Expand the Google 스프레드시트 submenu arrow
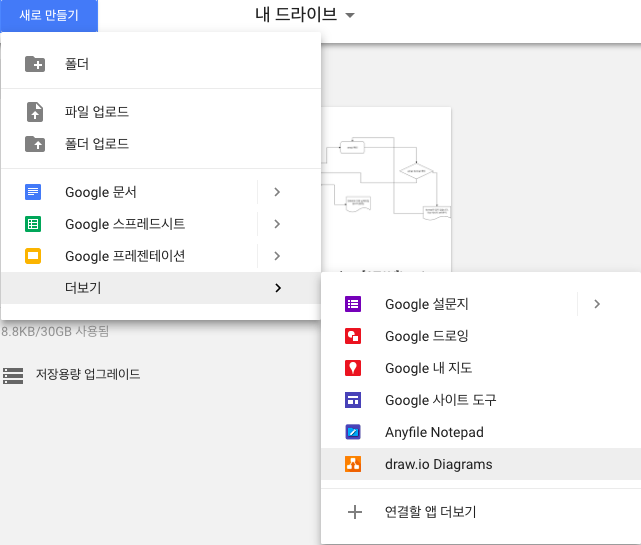Image resolution: width=641 pixels, height=545 pixels. [277, 224]
